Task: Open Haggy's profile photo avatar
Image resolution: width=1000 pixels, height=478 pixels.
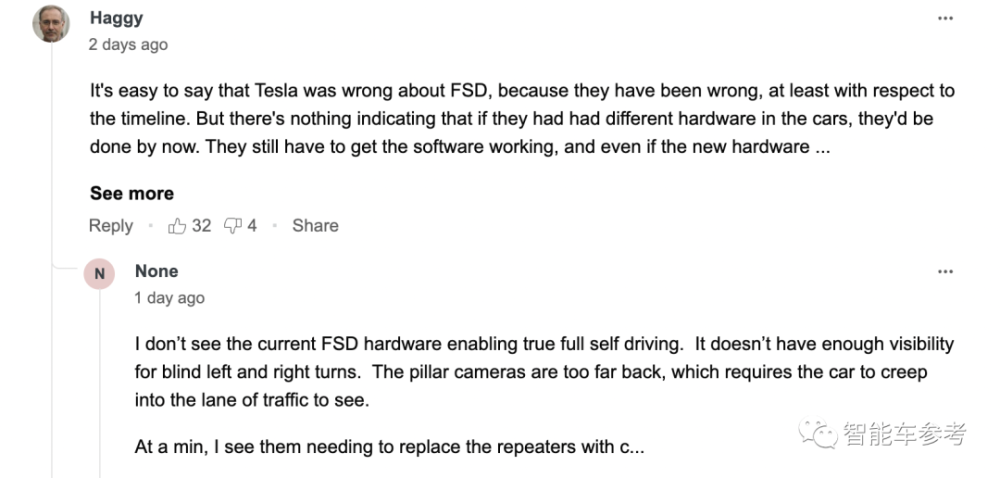Action: coord(52,24)
